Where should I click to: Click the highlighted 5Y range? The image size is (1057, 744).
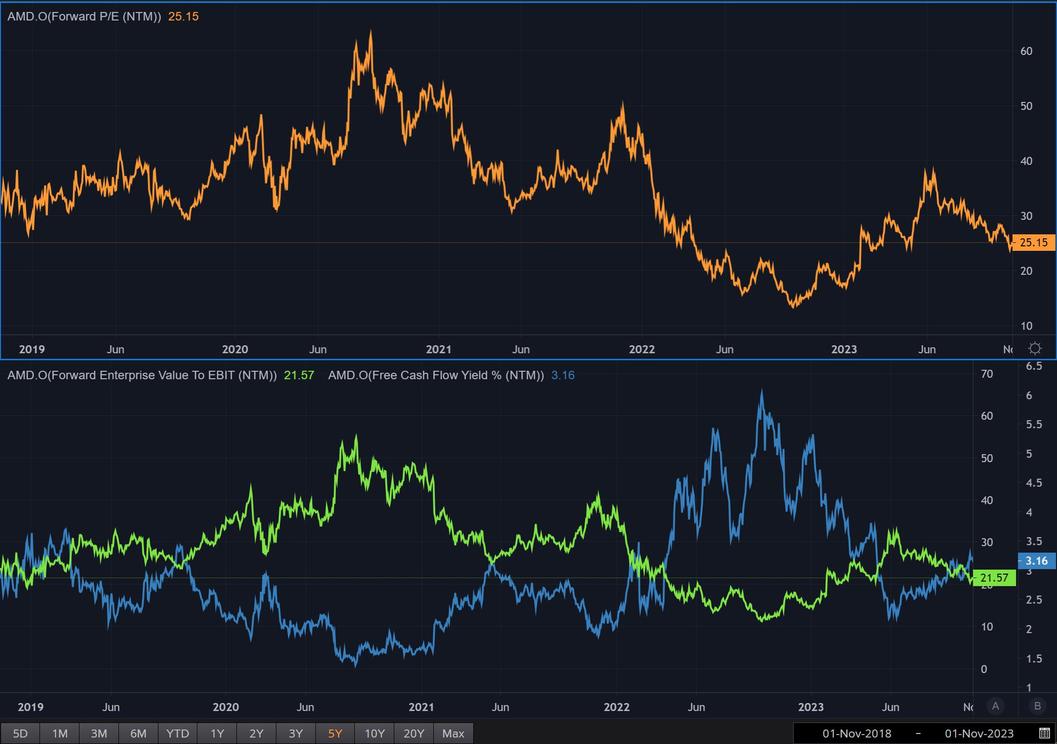[335, 733]
